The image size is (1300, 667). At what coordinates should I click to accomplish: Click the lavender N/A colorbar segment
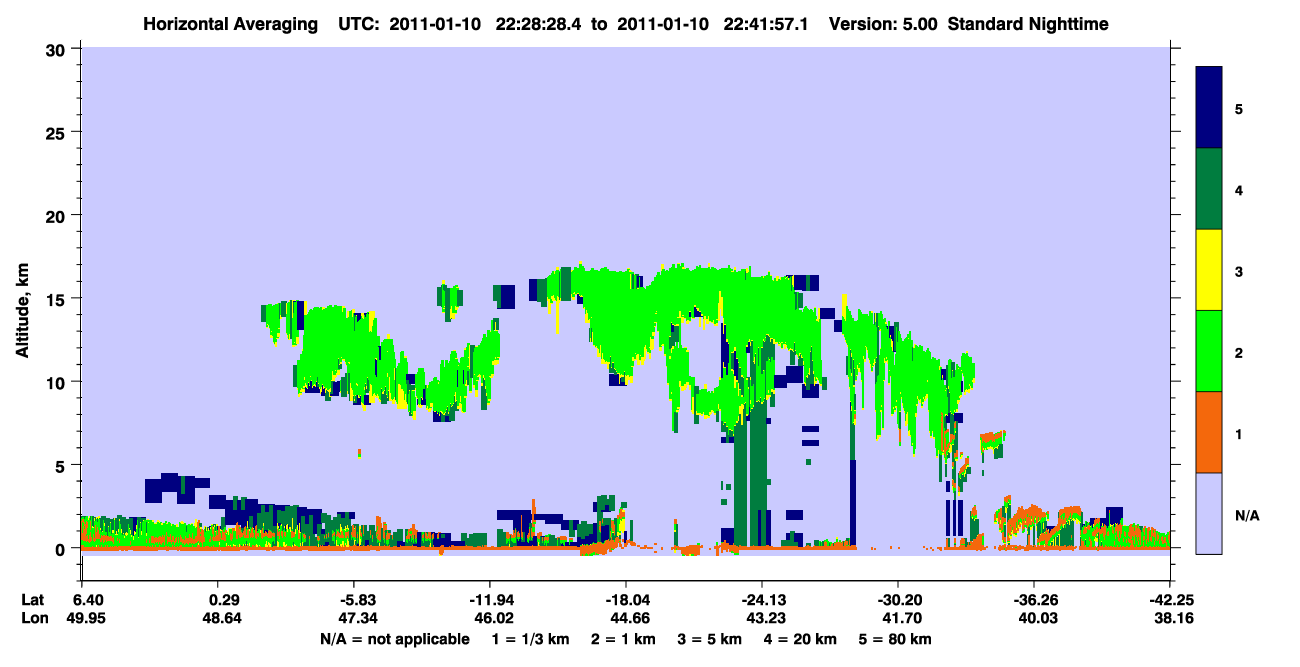[1209, 513]
